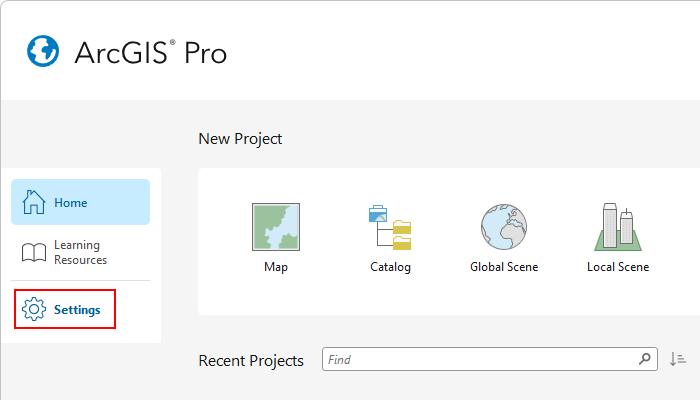This screenshot has height=400, width=700.
Task: Click the ArcGIS Pro globe logo
Action: 43,51
